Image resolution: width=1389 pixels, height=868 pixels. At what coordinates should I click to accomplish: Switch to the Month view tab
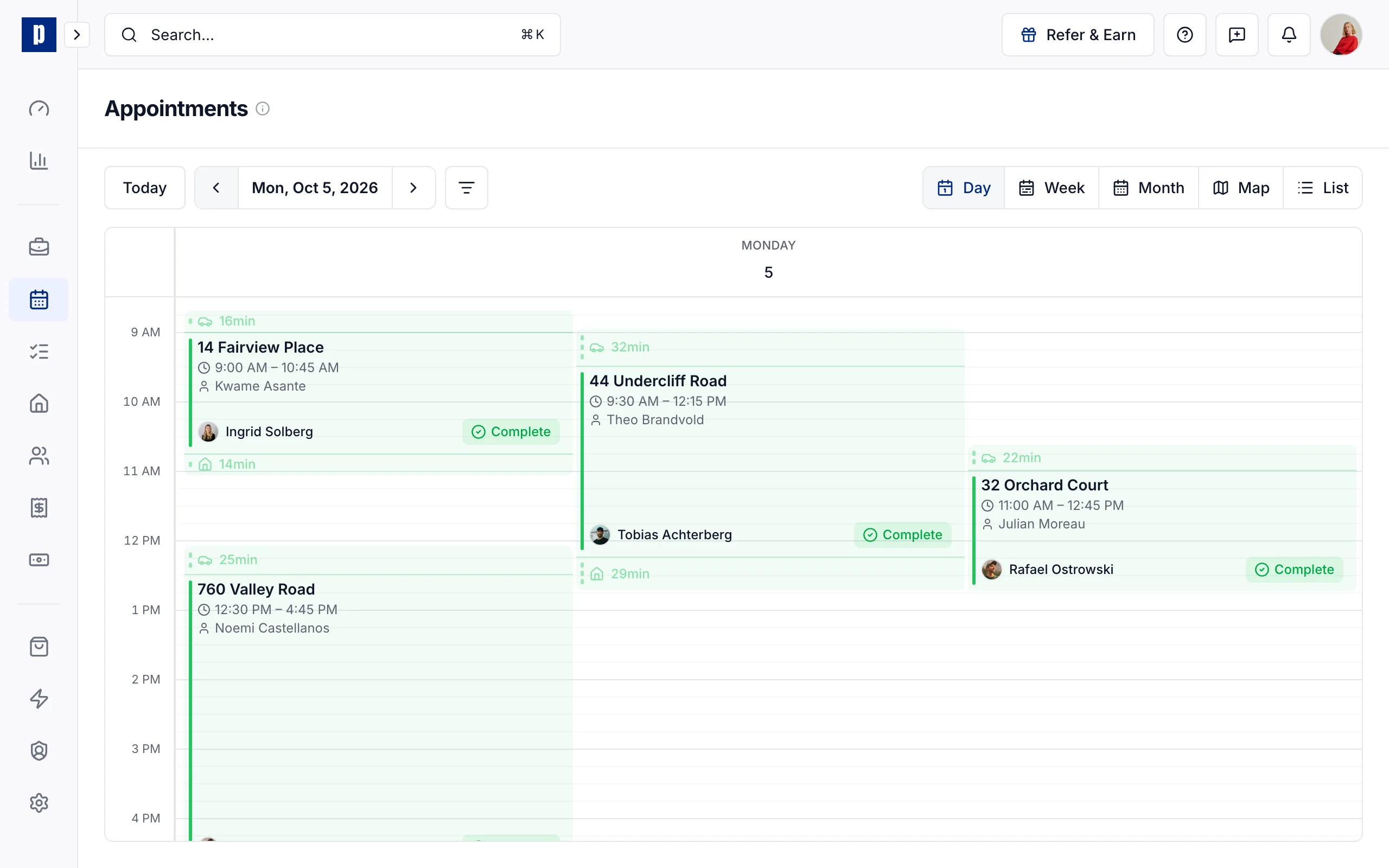pos(1149,188)
